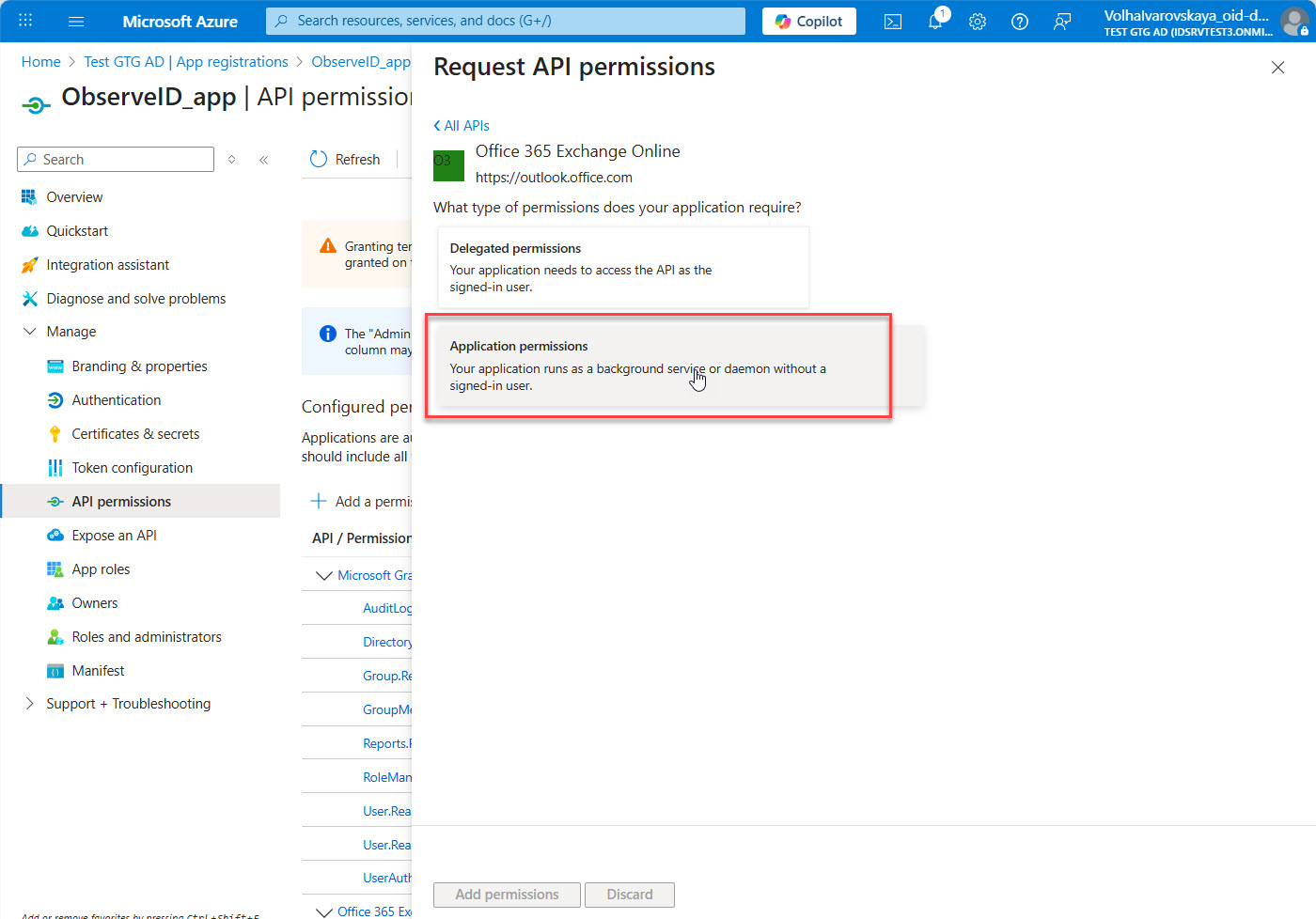Expand Support + Troubleshooting section
Viewport: 1316px width, 919px height.
point(30,704)
